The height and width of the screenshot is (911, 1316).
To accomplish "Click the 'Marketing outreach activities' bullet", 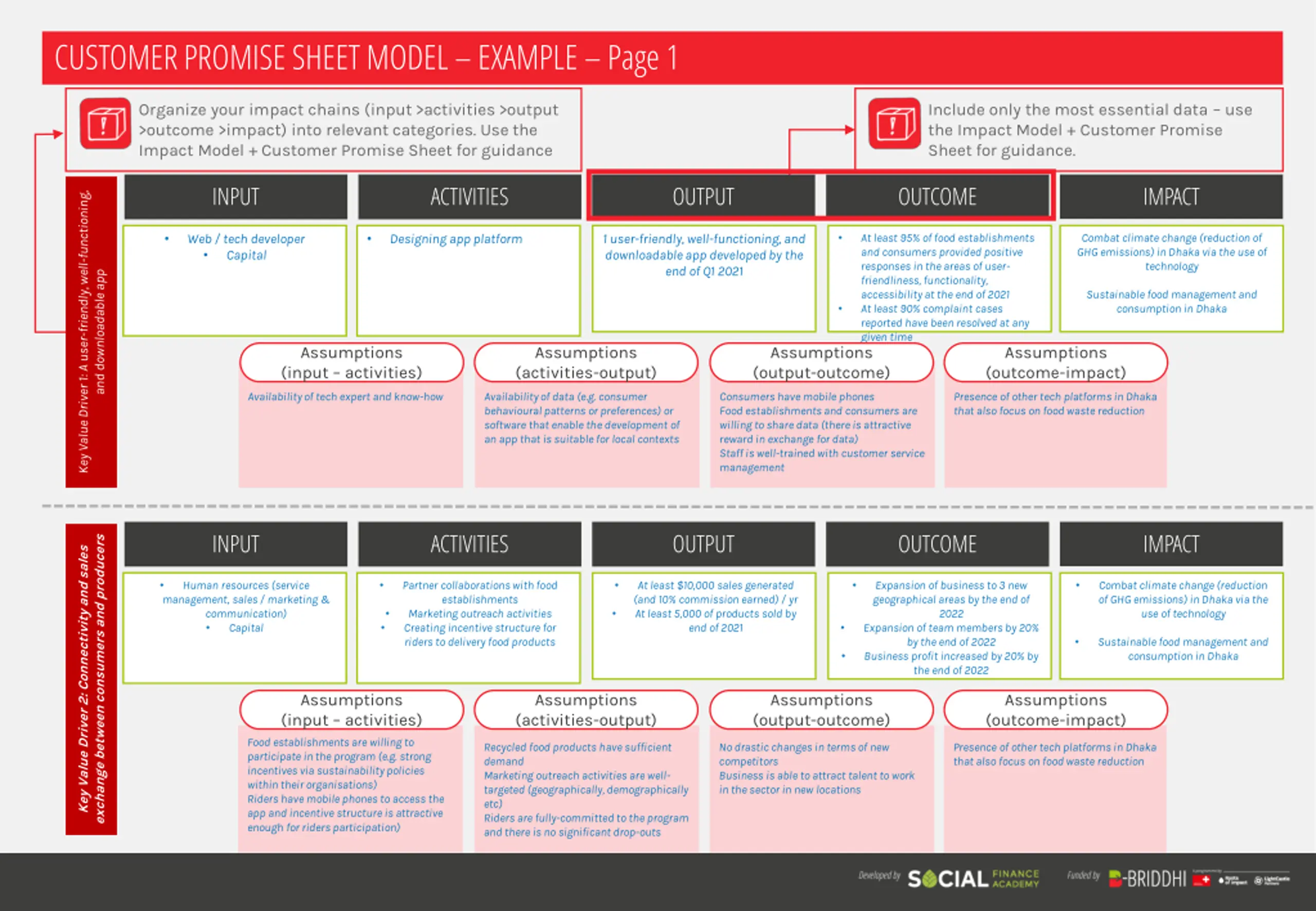I will (480, 614).
